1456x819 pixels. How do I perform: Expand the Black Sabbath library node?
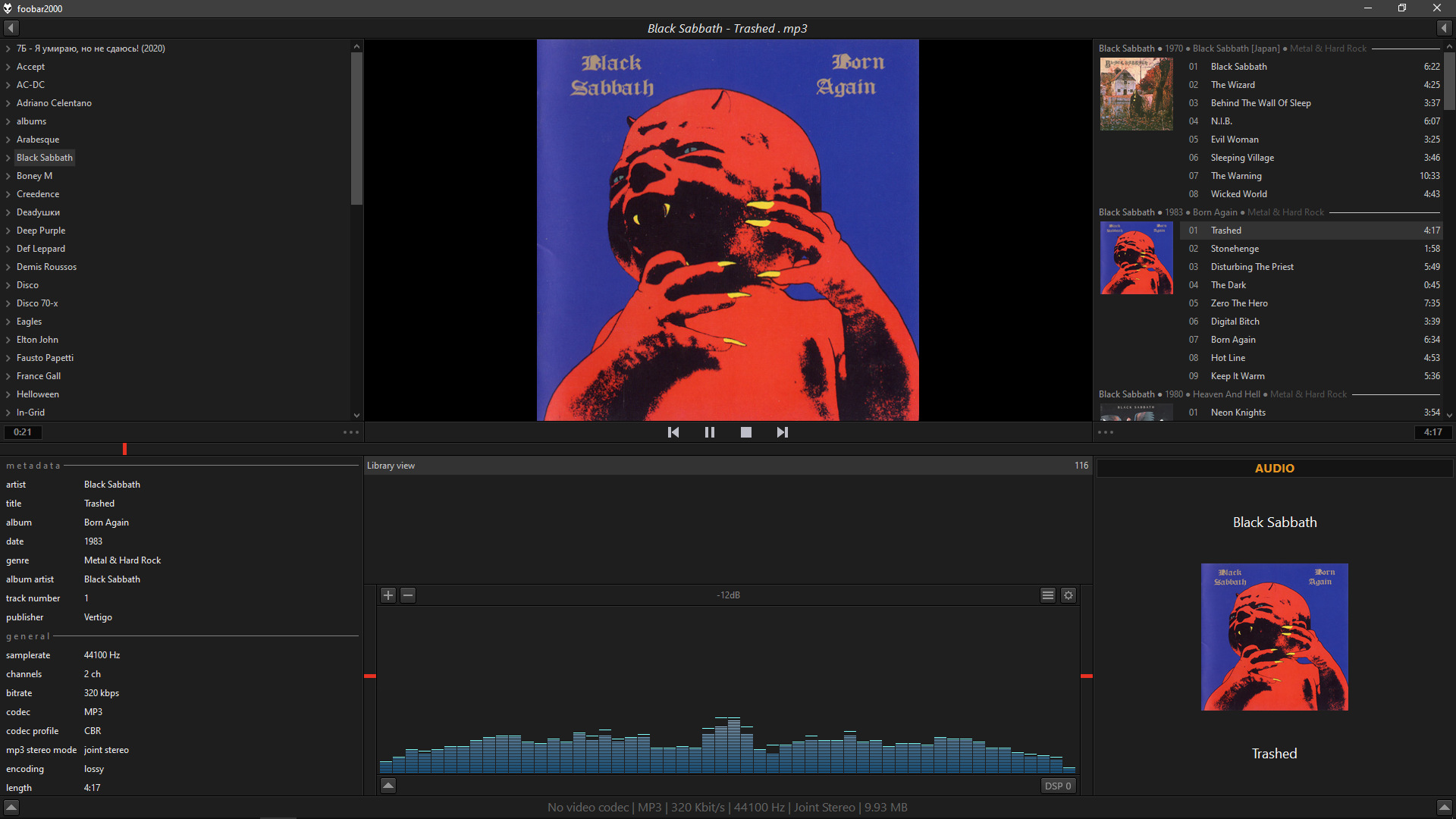8,158
